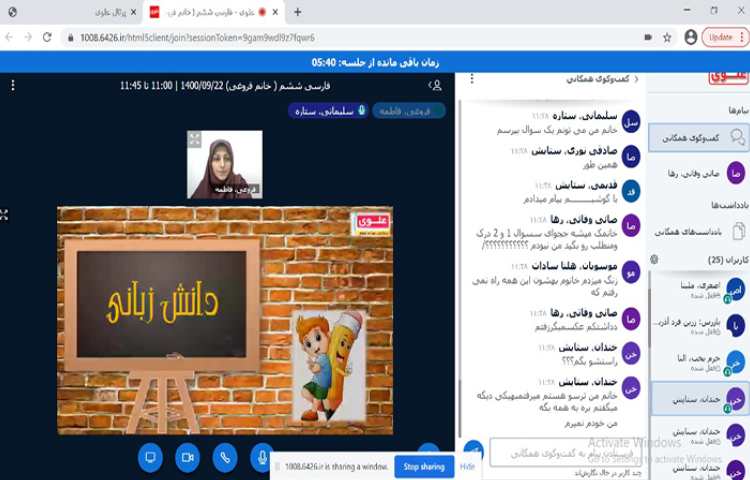Click avatar of قدیمی، ستایش in chat
The height and width of the screenshot is (480, 750).
(x=631, y=191)
